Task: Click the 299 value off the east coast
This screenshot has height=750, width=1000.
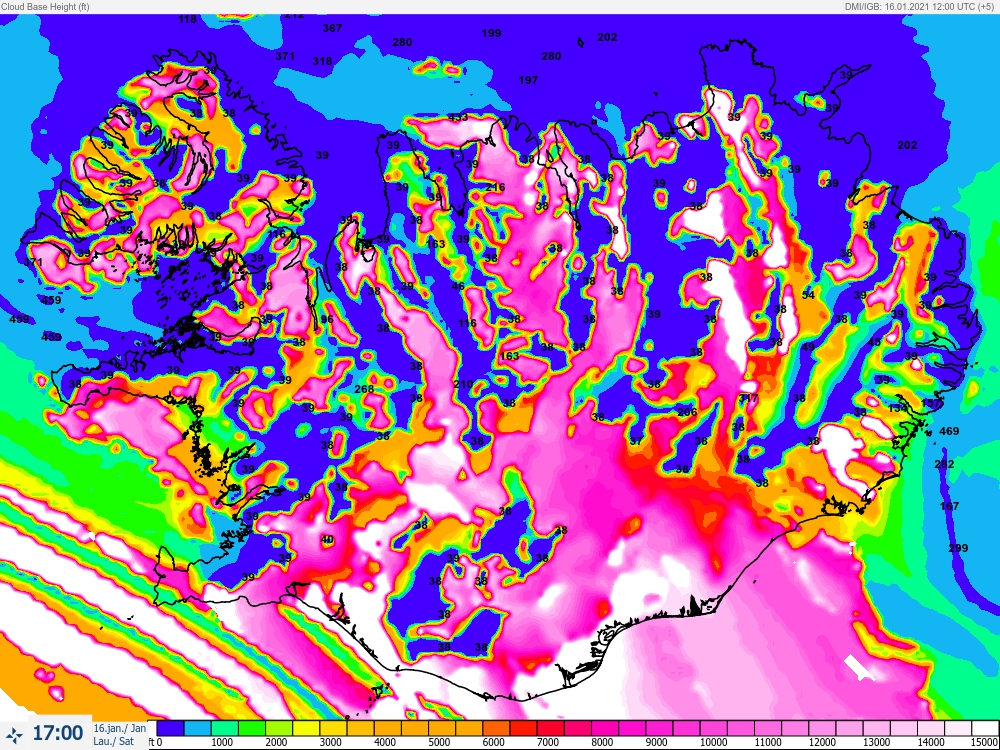Action: (x=958, y=548)
